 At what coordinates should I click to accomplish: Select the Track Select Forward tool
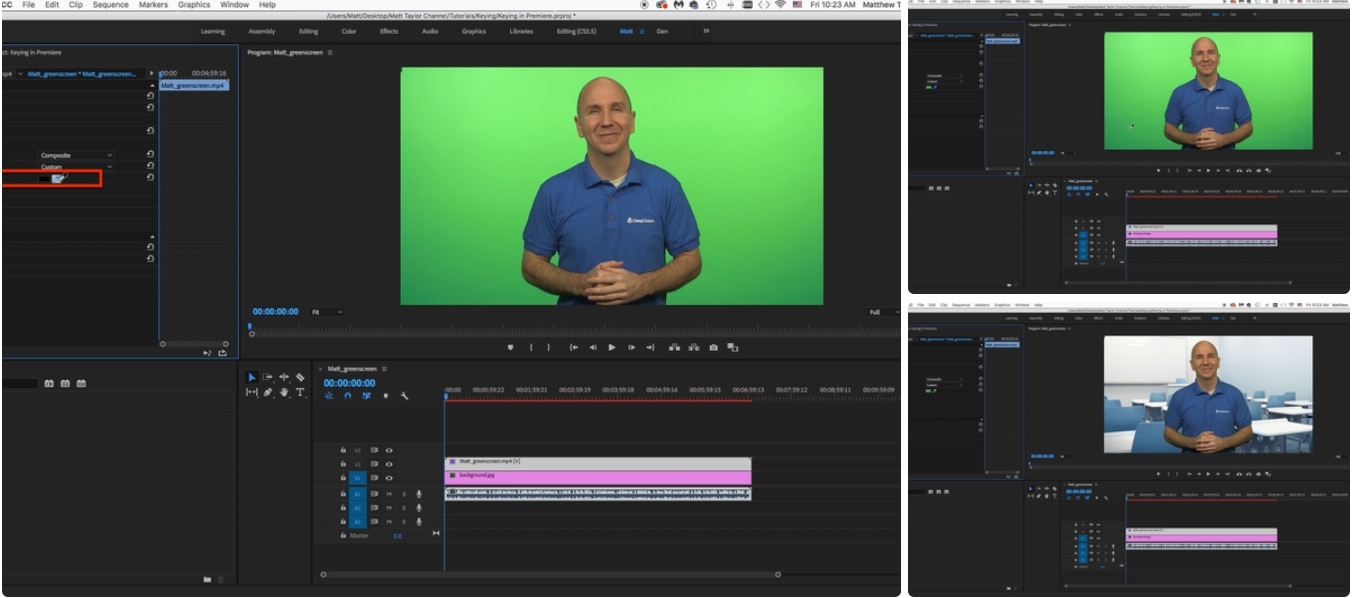268,377
